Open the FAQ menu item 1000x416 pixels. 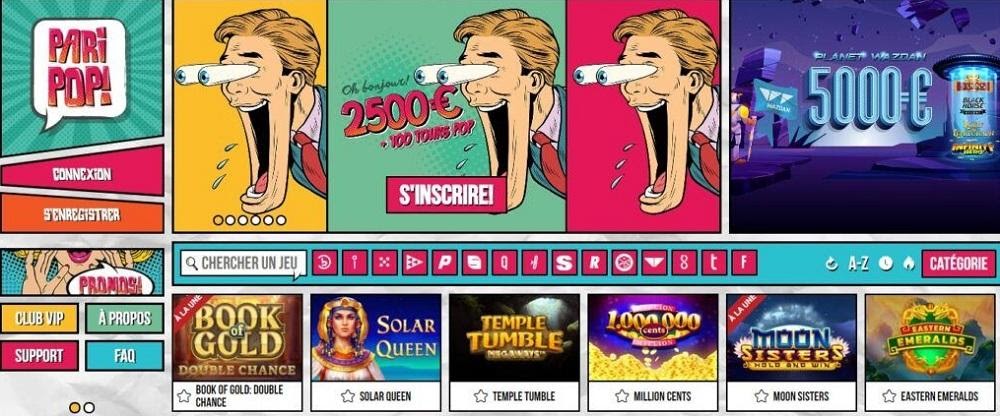pyautogui.click(x=124, y=355)
